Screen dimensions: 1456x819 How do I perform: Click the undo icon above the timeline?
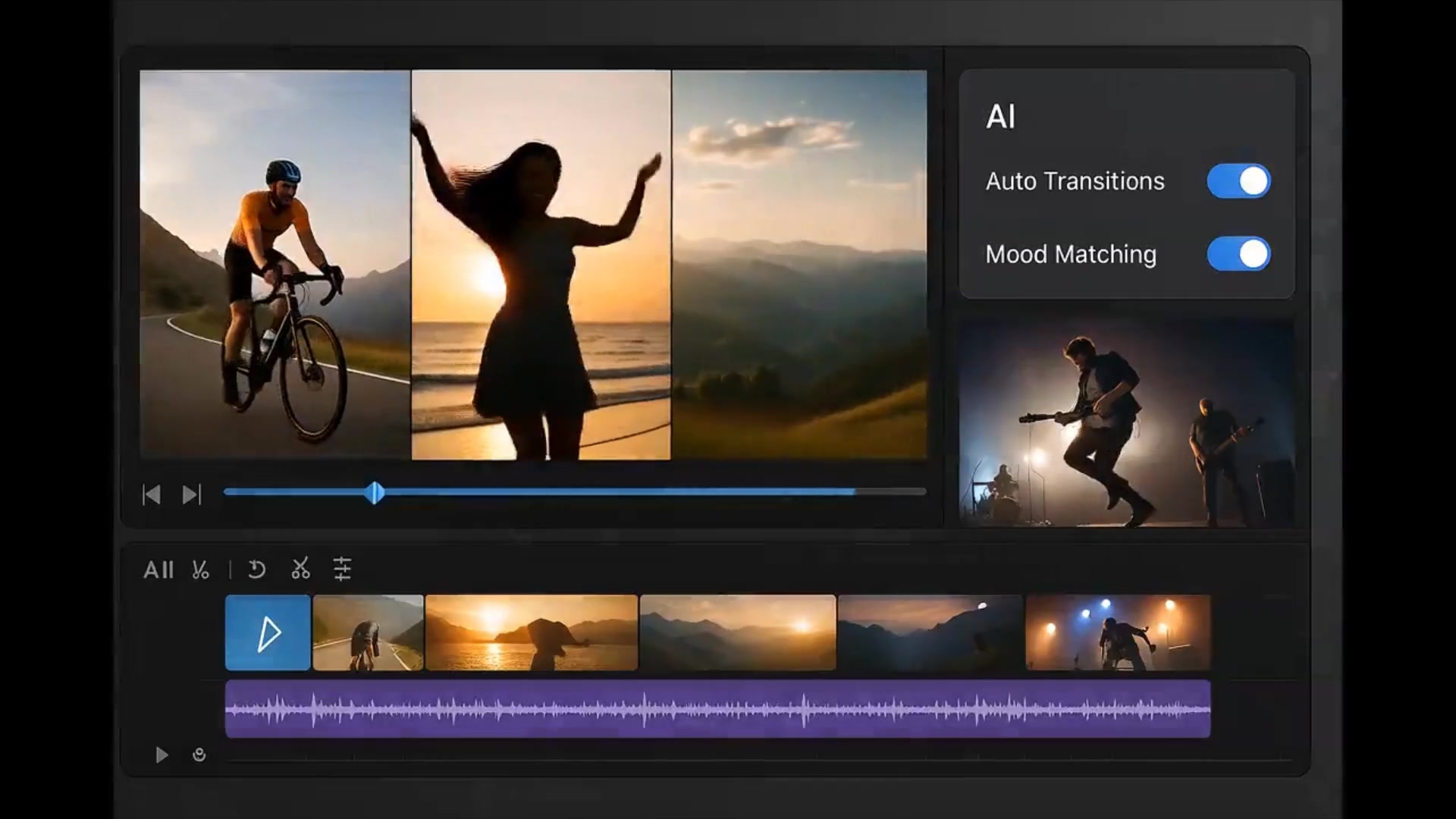(256, 570)
